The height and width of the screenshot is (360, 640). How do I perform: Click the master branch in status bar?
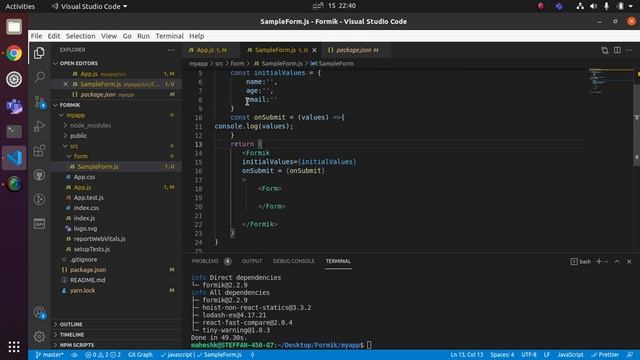pos(49,355)
